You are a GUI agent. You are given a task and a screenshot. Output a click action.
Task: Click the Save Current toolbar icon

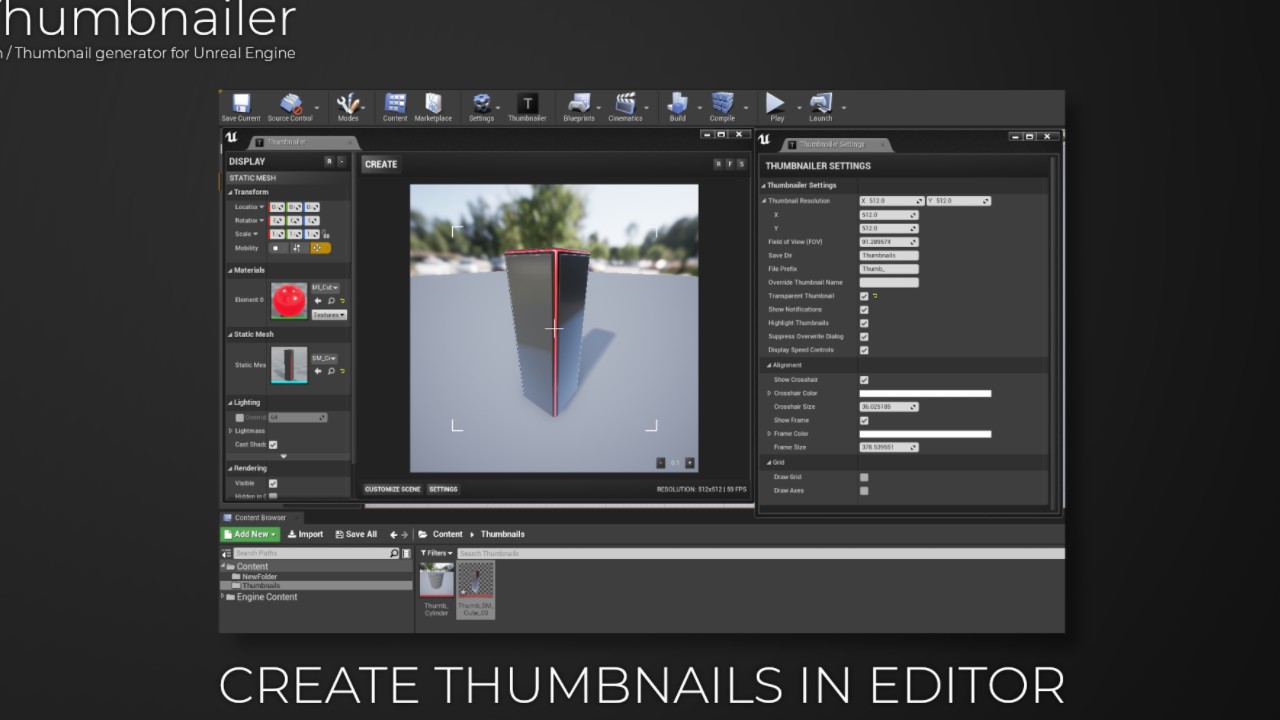[240, 105]
